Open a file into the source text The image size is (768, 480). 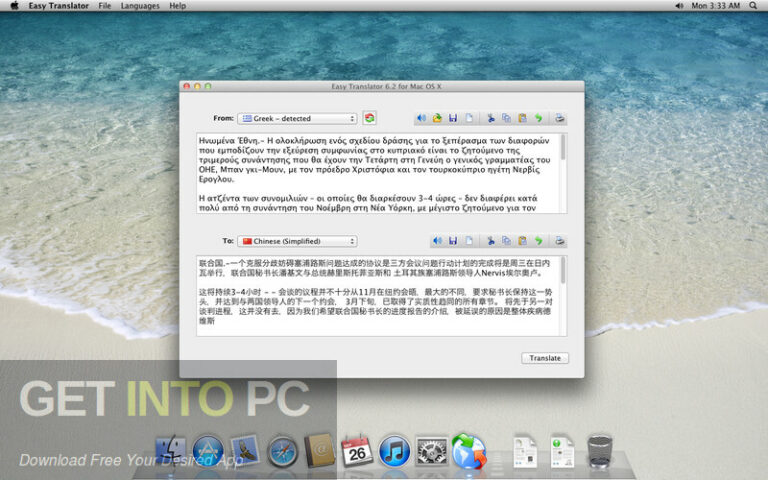point(437,118)
